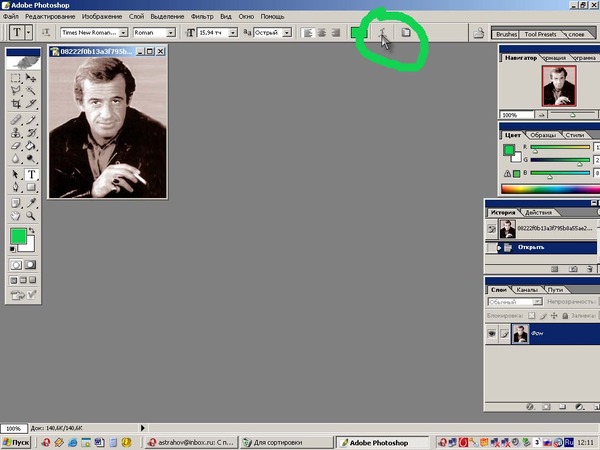
Task: Select the Hand tool
Action: pyautogui.click(x=15, y=216)
